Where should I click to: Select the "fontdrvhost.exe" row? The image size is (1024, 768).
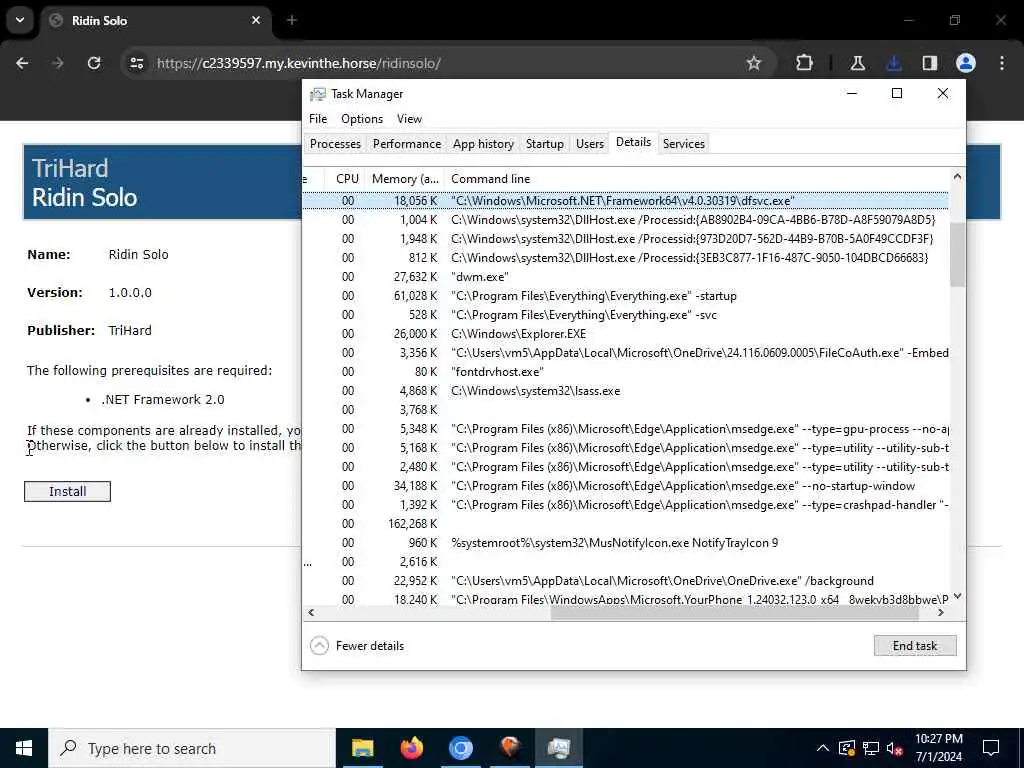(x=626, y=372)
